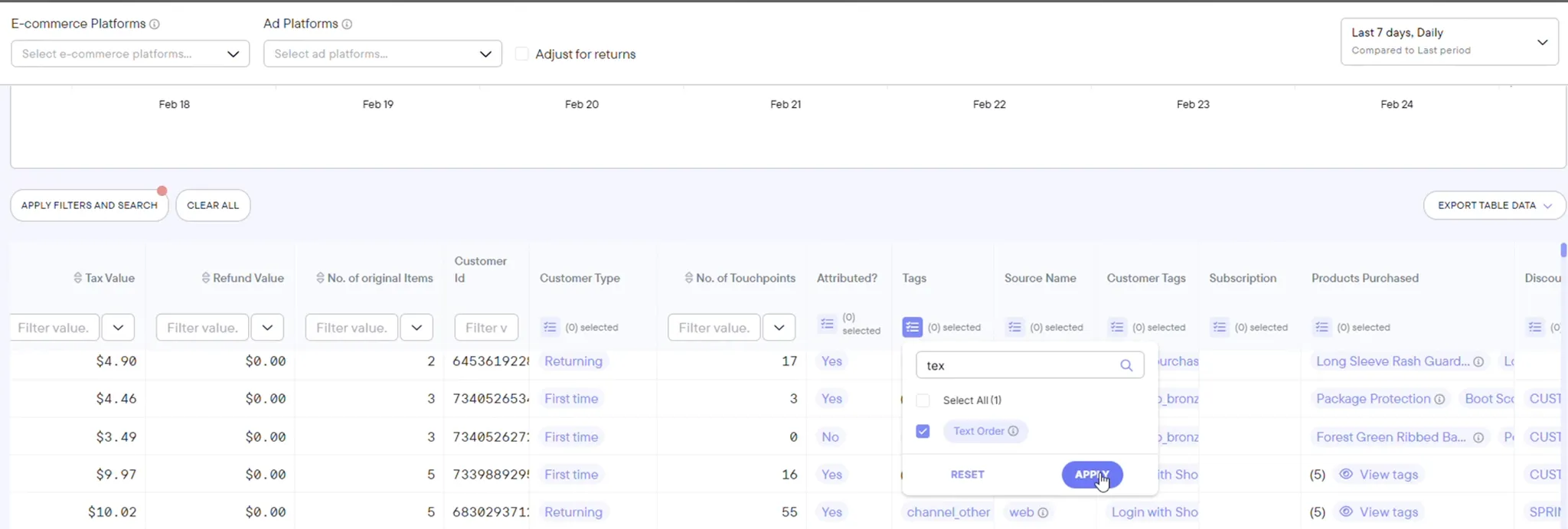Click eye icon beside first View tags

pyautogui.click(x=1345, y=475)
